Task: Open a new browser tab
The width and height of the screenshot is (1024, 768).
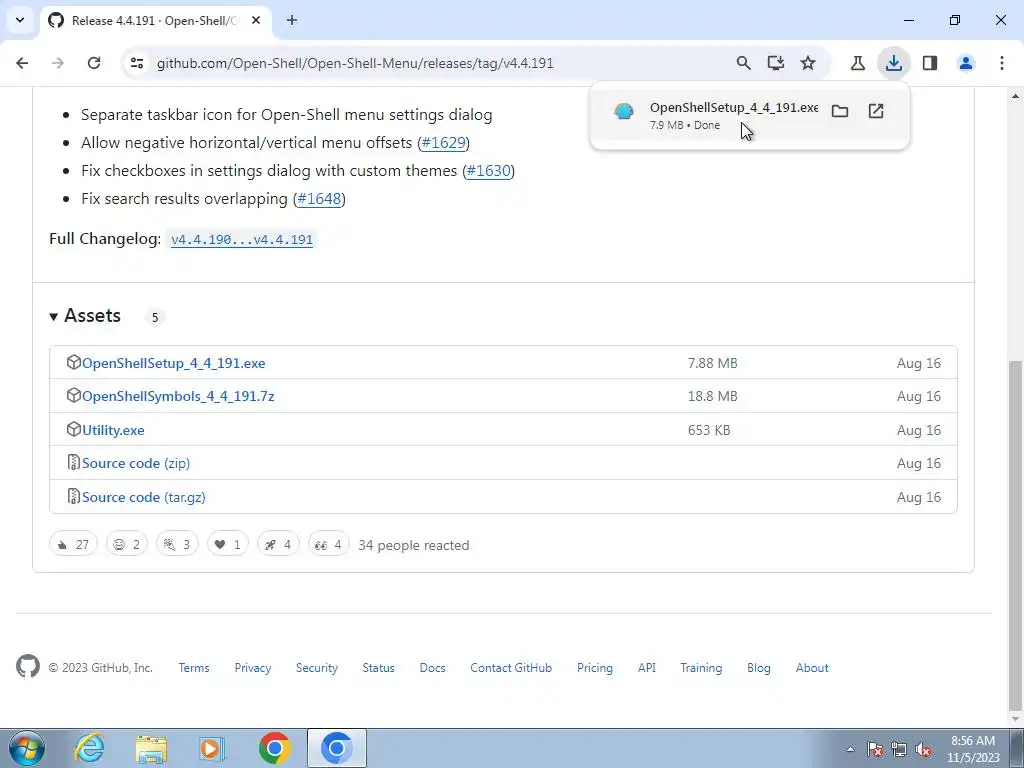Action: pyautogui.click(x=292, y=20)
